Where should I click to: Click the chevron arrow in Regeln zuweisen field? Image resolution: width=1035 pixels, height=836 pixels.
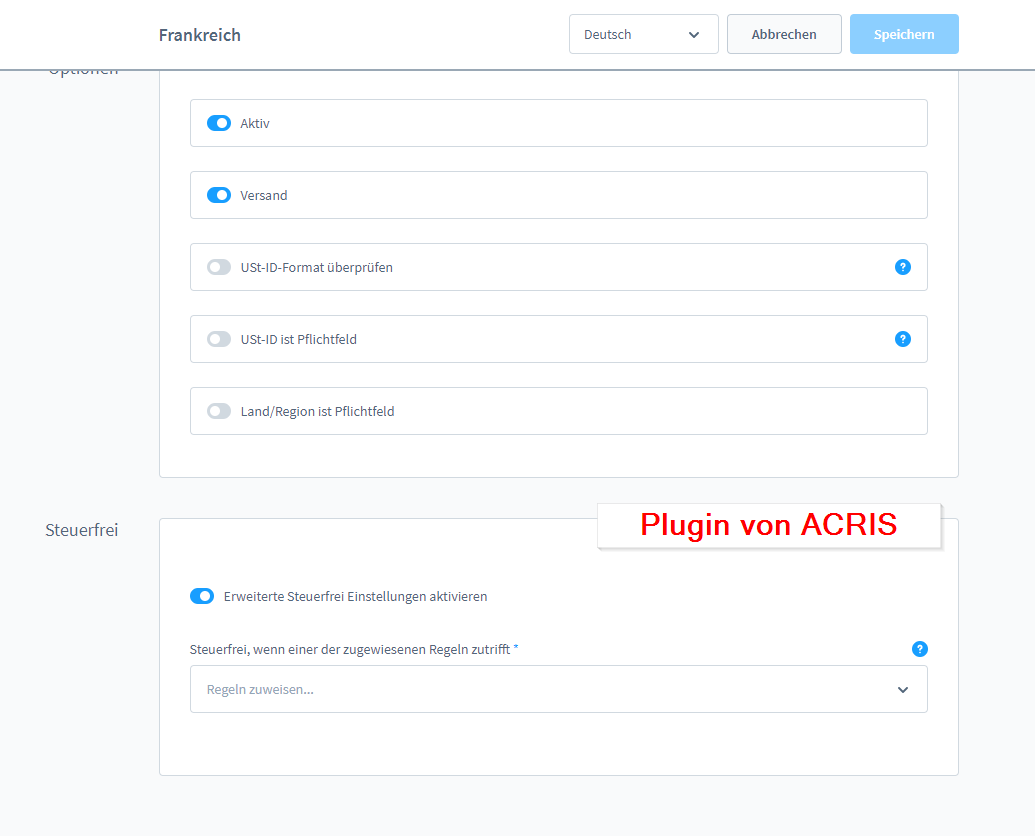[x=902, y=689]
